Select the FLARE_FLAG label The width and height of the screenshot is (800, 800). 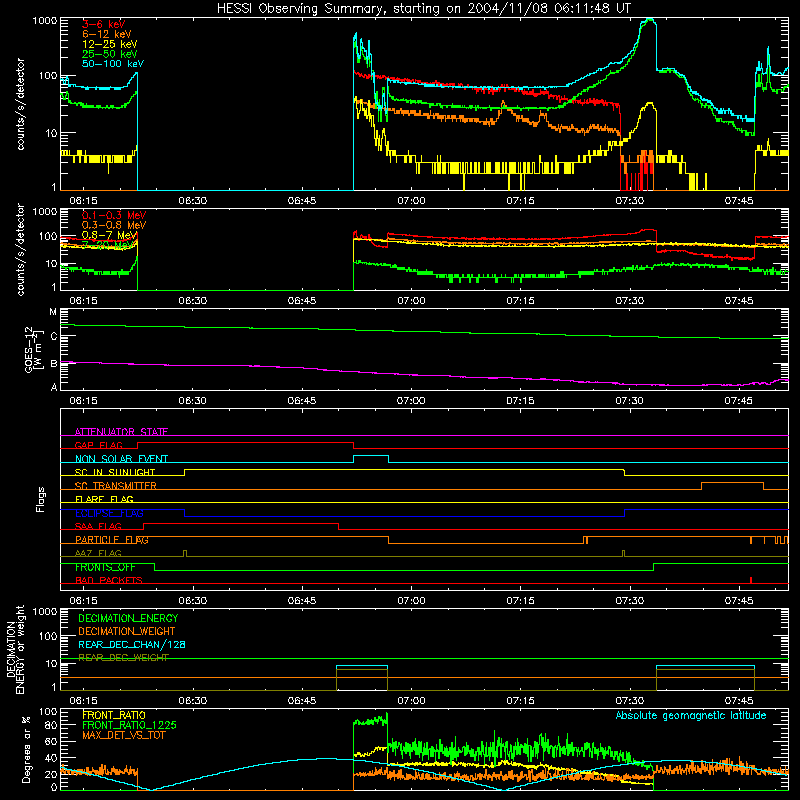pyautogui.click(x=104, y=499)
